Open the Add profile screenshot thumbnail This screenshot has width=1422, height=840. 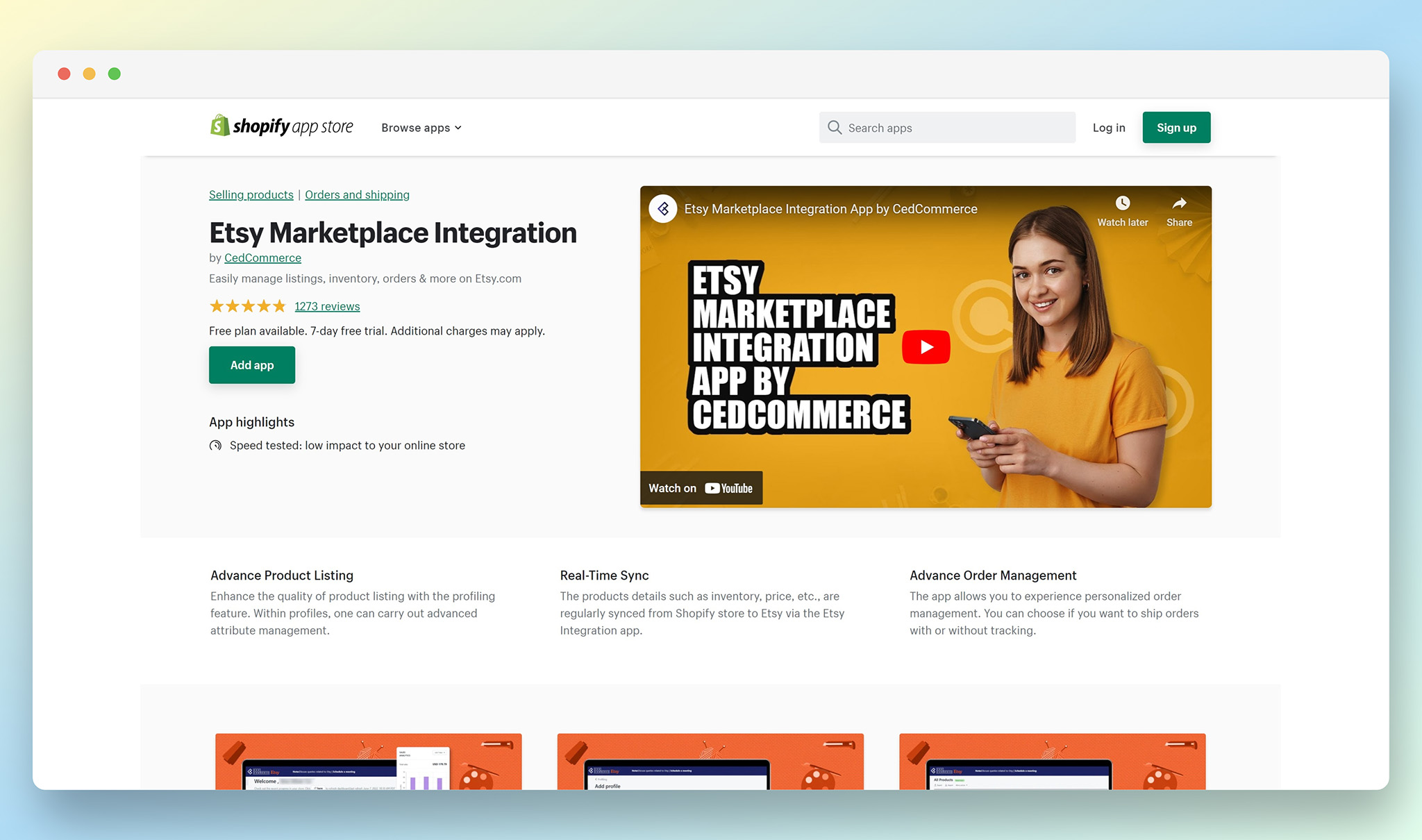click(710, 761)
